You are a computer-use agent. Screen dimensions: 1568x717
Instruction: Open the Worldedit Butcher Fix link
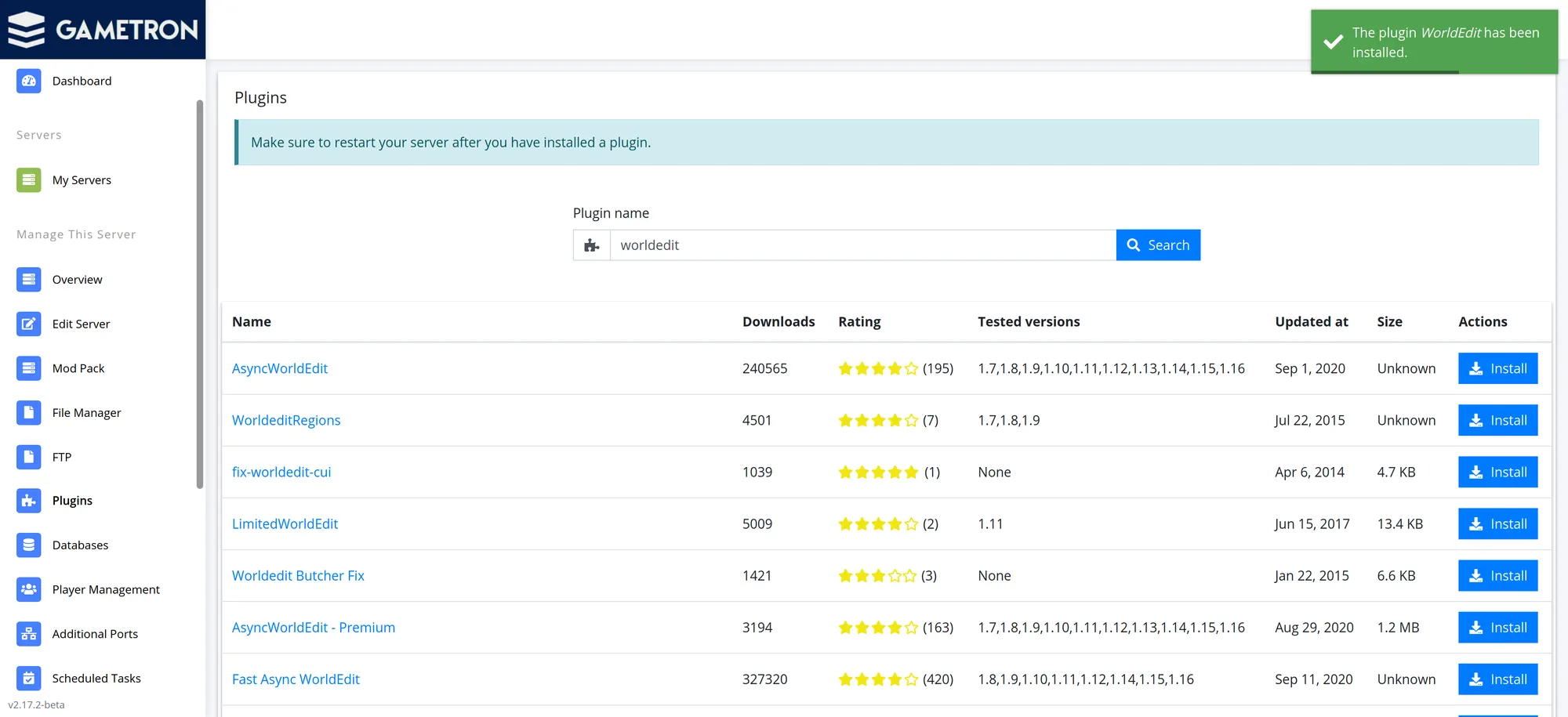click(x=298, y=575)
